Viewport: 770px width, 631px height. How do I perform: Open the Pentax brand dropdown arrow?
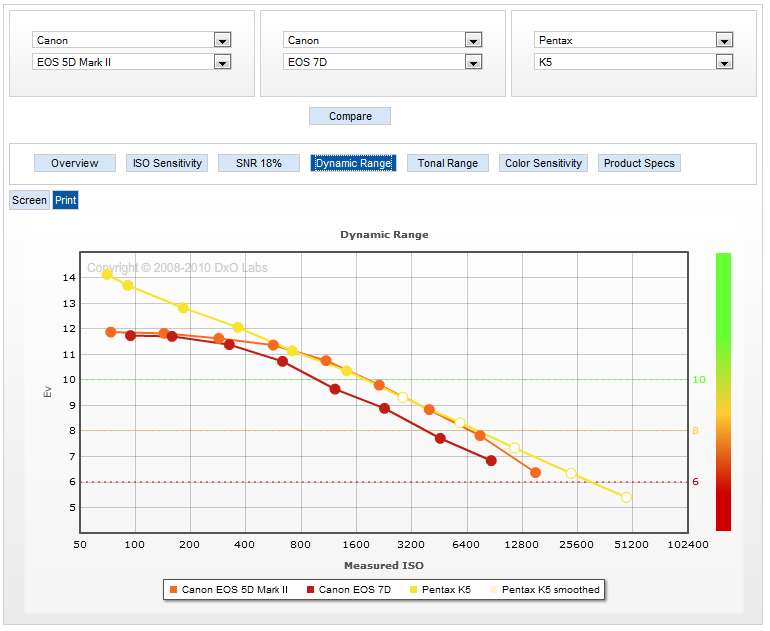(724, 40)
